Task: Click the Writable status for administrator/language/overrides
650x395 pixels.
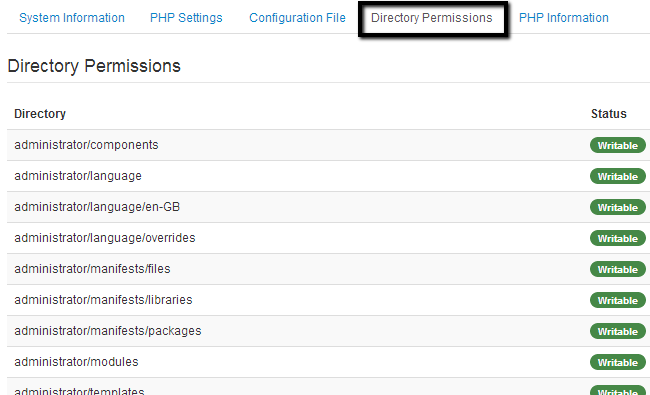Action: coord(618,238)
